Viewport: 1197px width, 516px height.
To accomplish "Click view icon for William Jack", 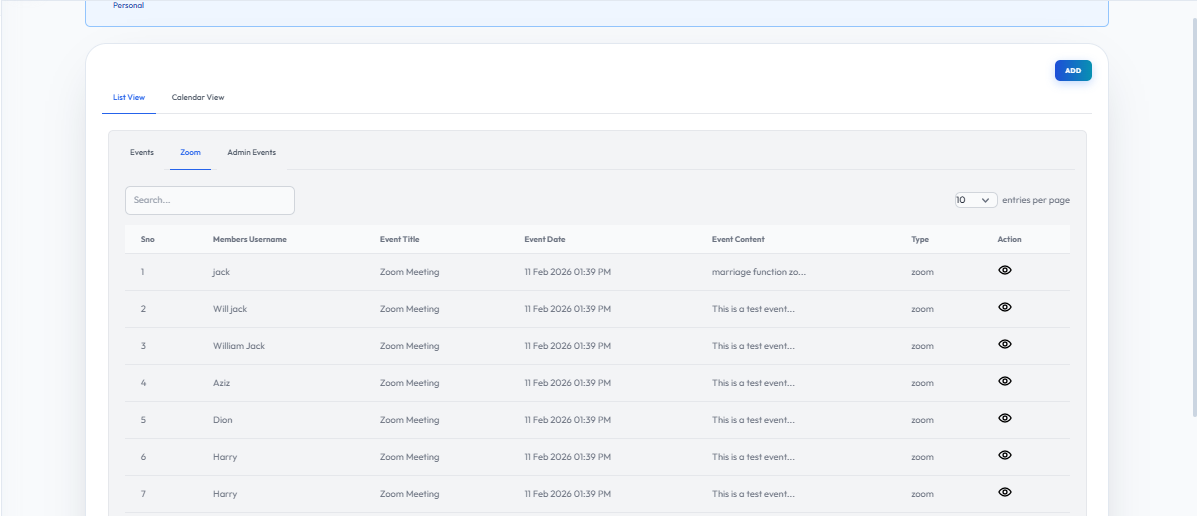I will click(x=1005, y=344).
